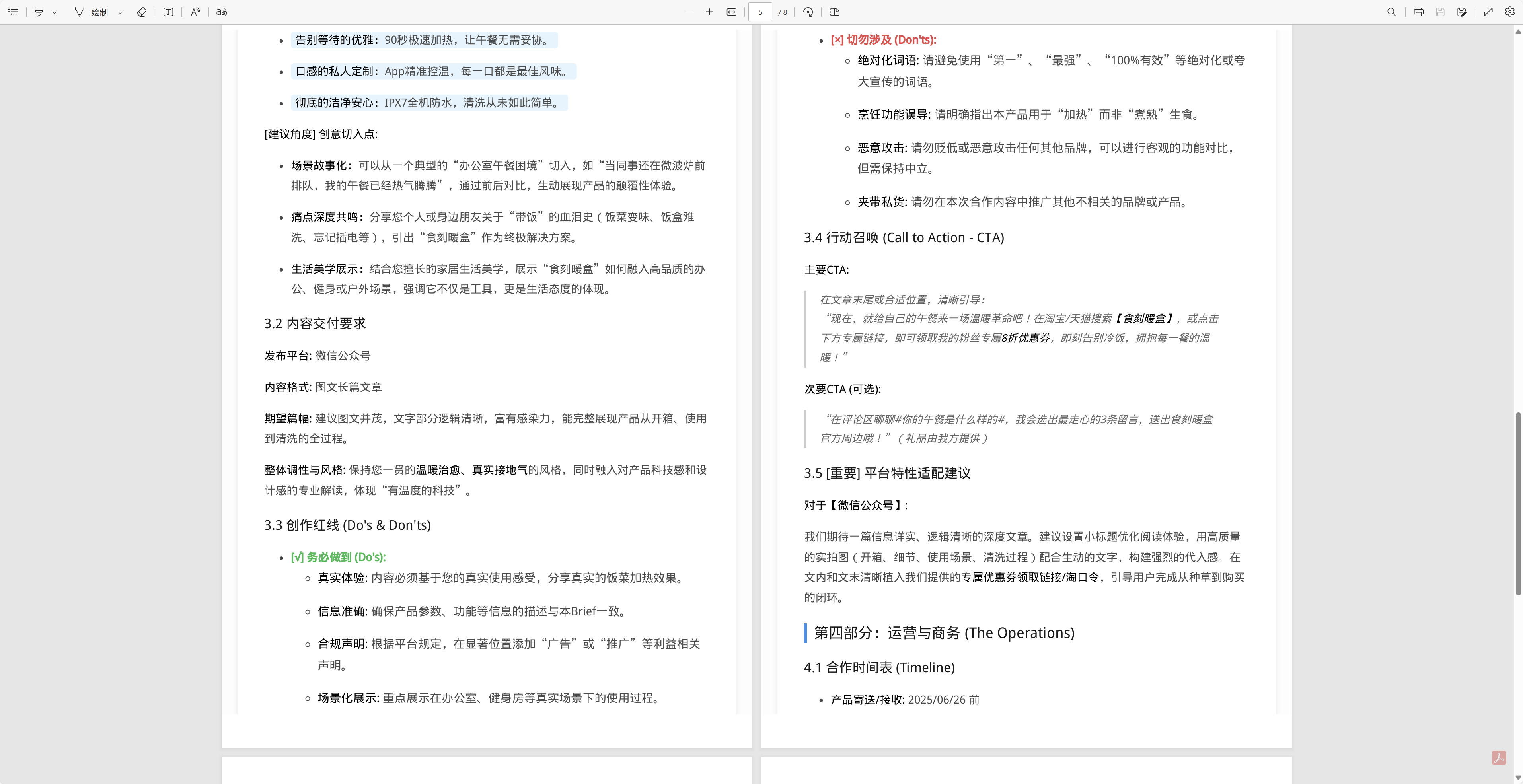Open the table of contents sidebar
Screen dimensions: 1523x784
(x=13, y=12)
